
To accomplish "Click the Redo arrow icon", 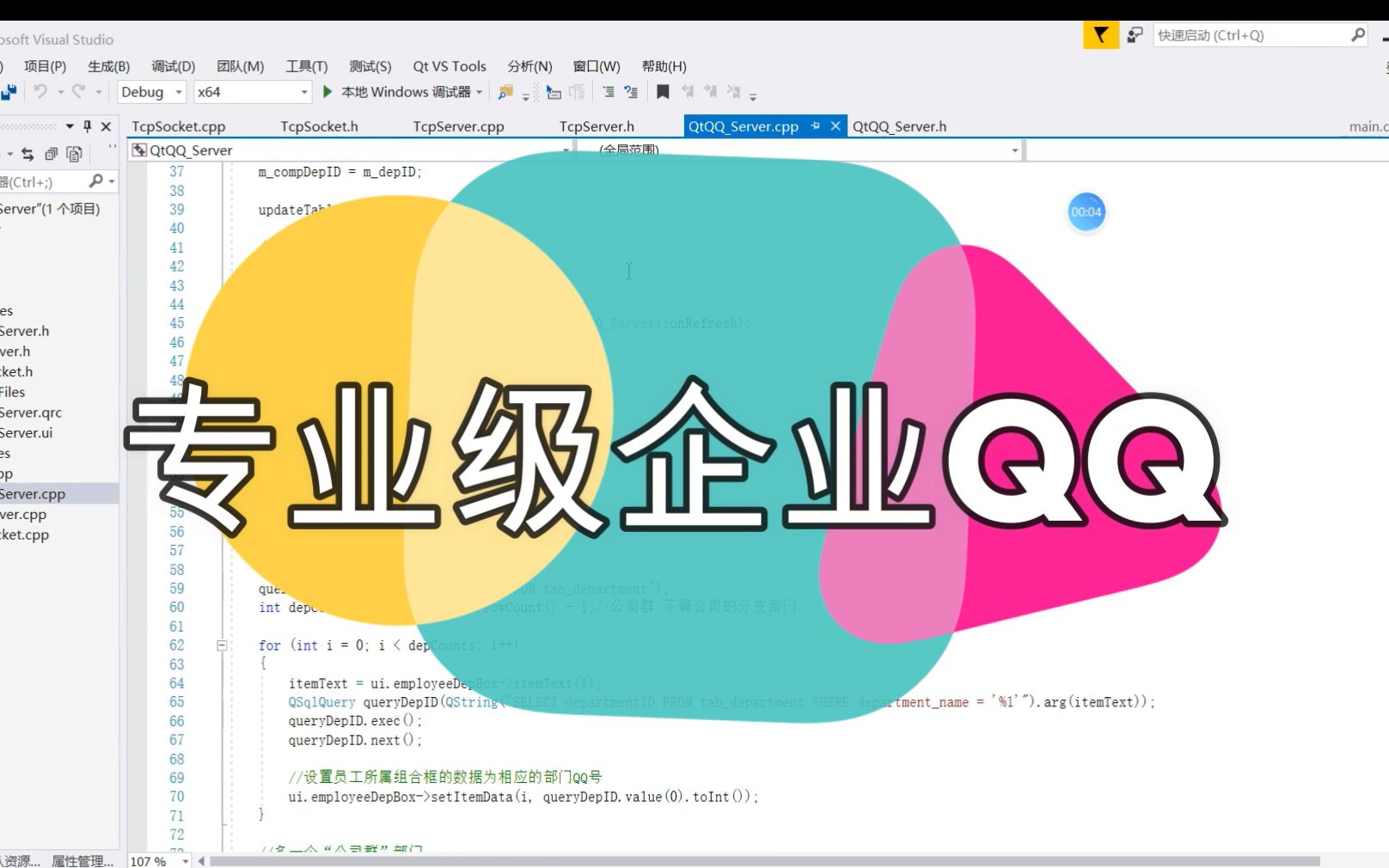I will tap(79, 91).
